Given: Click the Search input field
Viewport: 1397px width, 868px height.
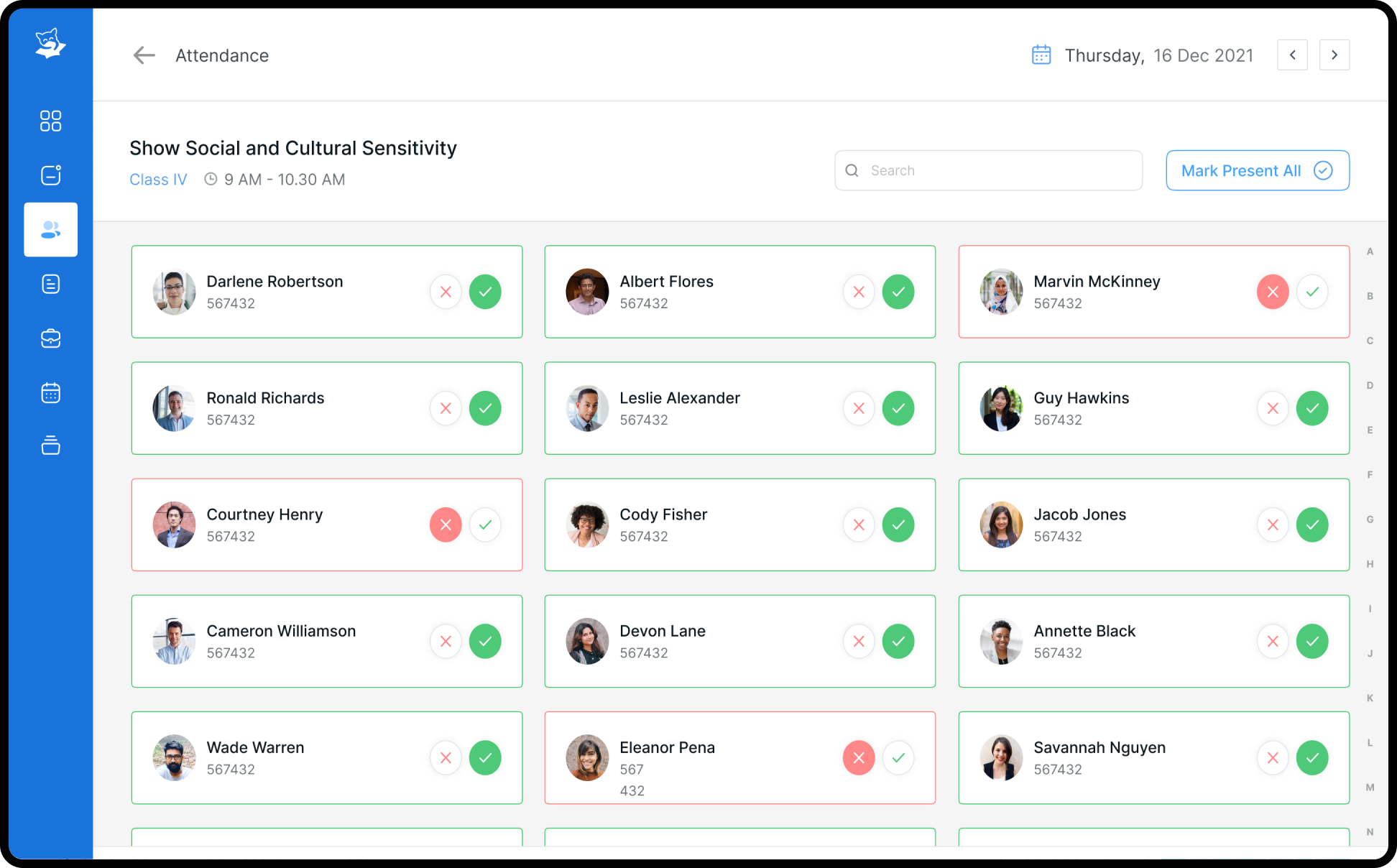Looking at the screenshot, I should click(988, 170).
